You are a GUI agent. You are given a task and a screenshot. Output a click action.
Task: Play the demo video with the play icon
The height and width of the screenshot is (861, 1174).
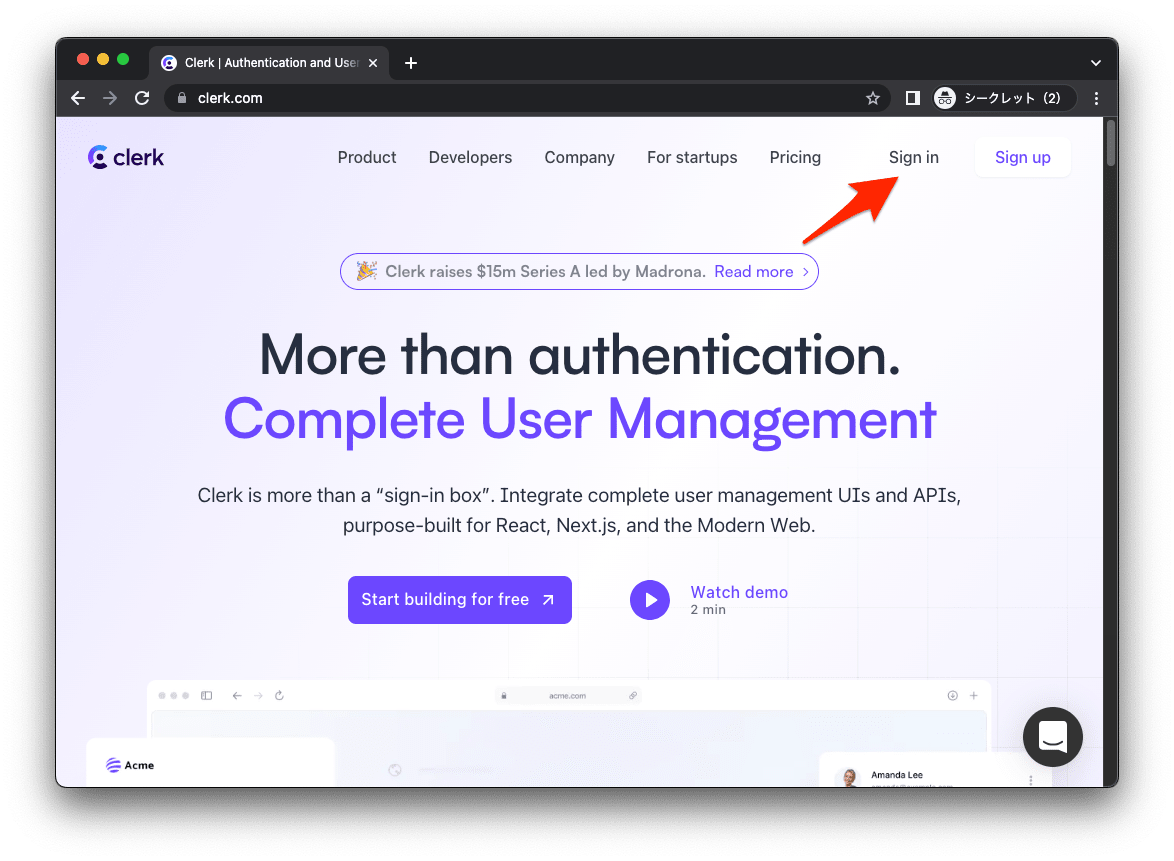click(x=650, y=600)
